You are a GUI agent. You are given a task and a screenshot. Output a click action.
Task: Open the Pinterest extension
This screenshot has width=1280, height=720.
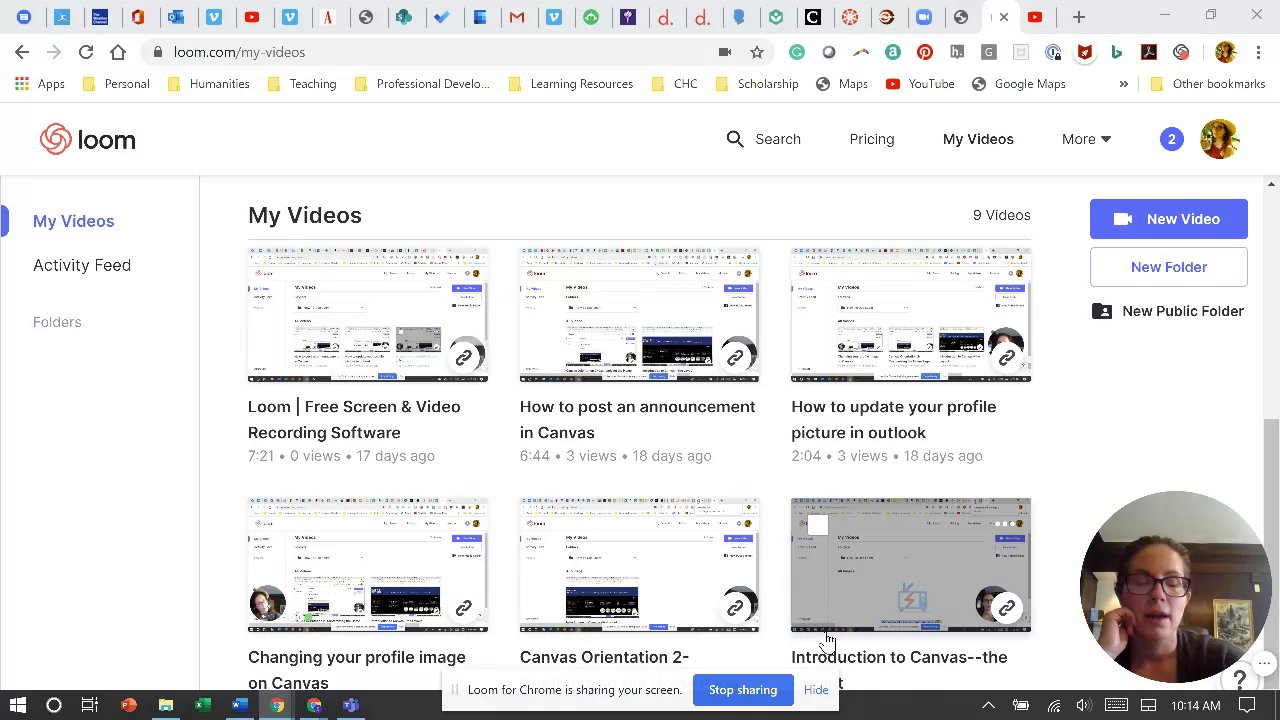click(x=925, y=52)
